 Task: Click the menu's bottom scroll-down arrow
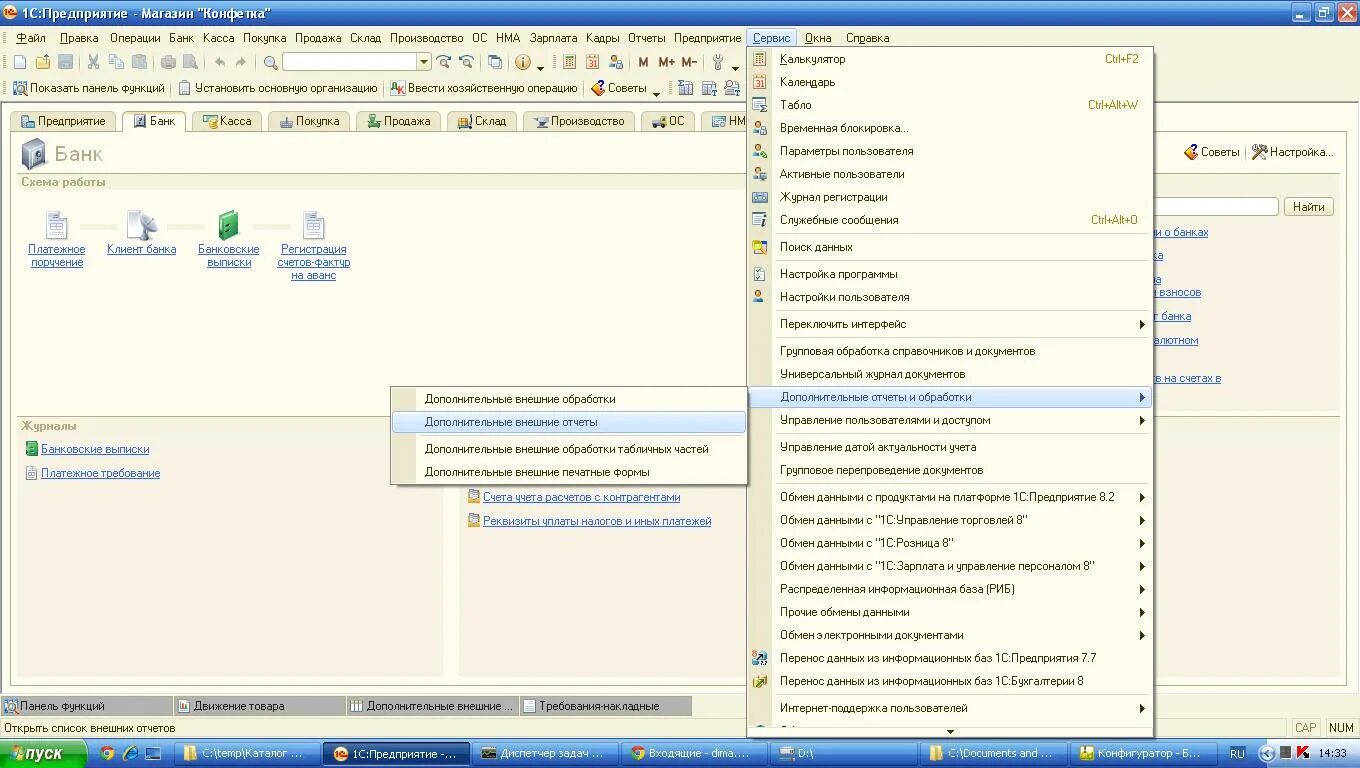(x=950, y=732)
